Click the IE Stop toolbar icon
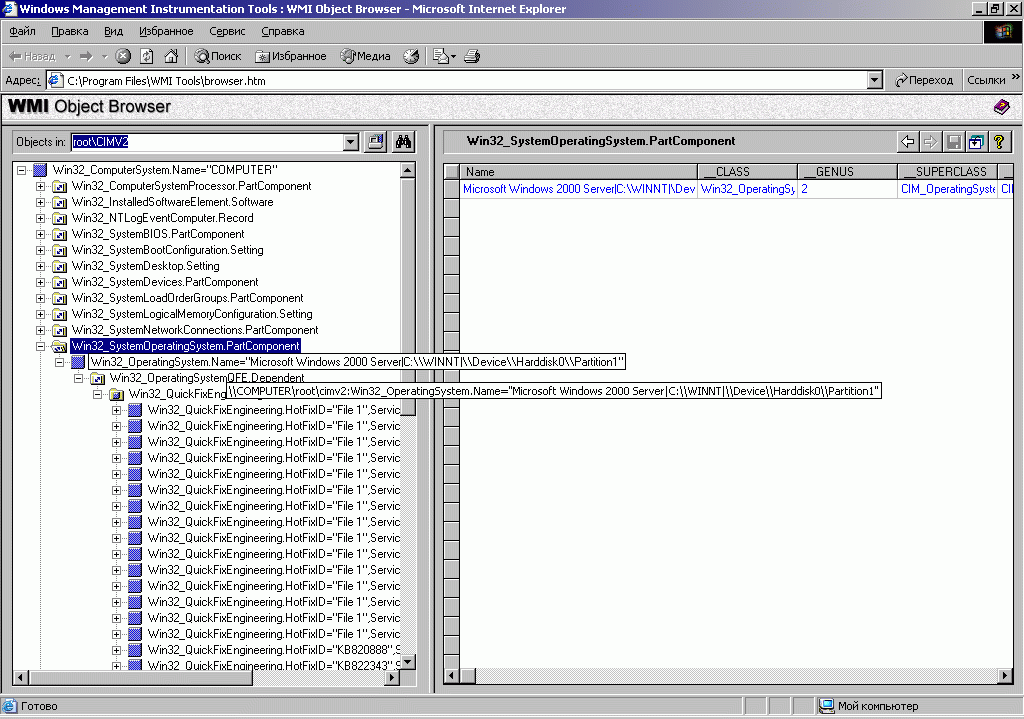1024x719 pixels. (123, 56)
